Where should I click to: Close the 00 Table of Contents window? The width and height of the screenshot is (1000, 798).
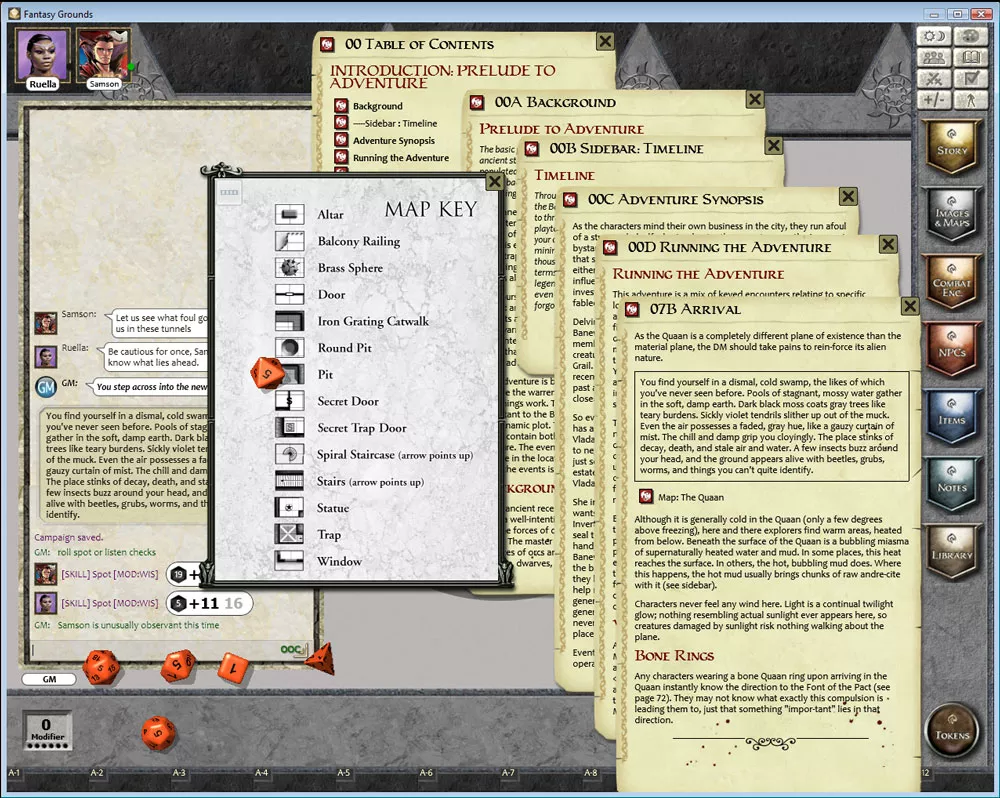point(605,42)
